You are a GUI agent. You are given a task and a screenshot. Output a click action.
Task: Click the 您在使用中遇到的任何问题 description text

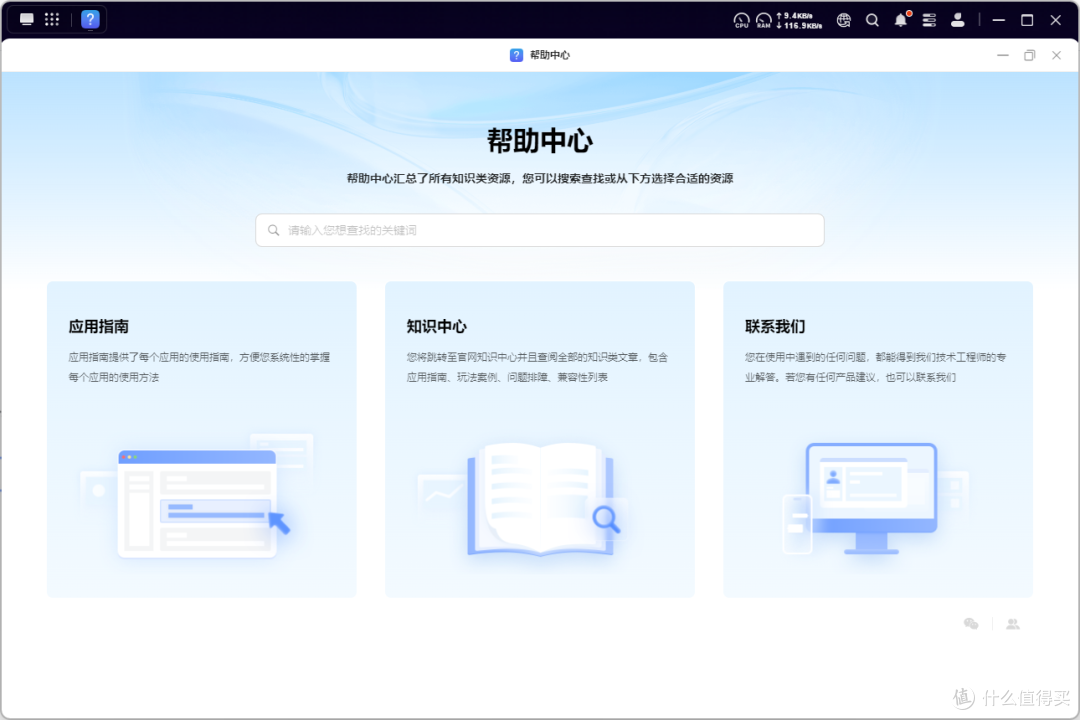point(875,367)
